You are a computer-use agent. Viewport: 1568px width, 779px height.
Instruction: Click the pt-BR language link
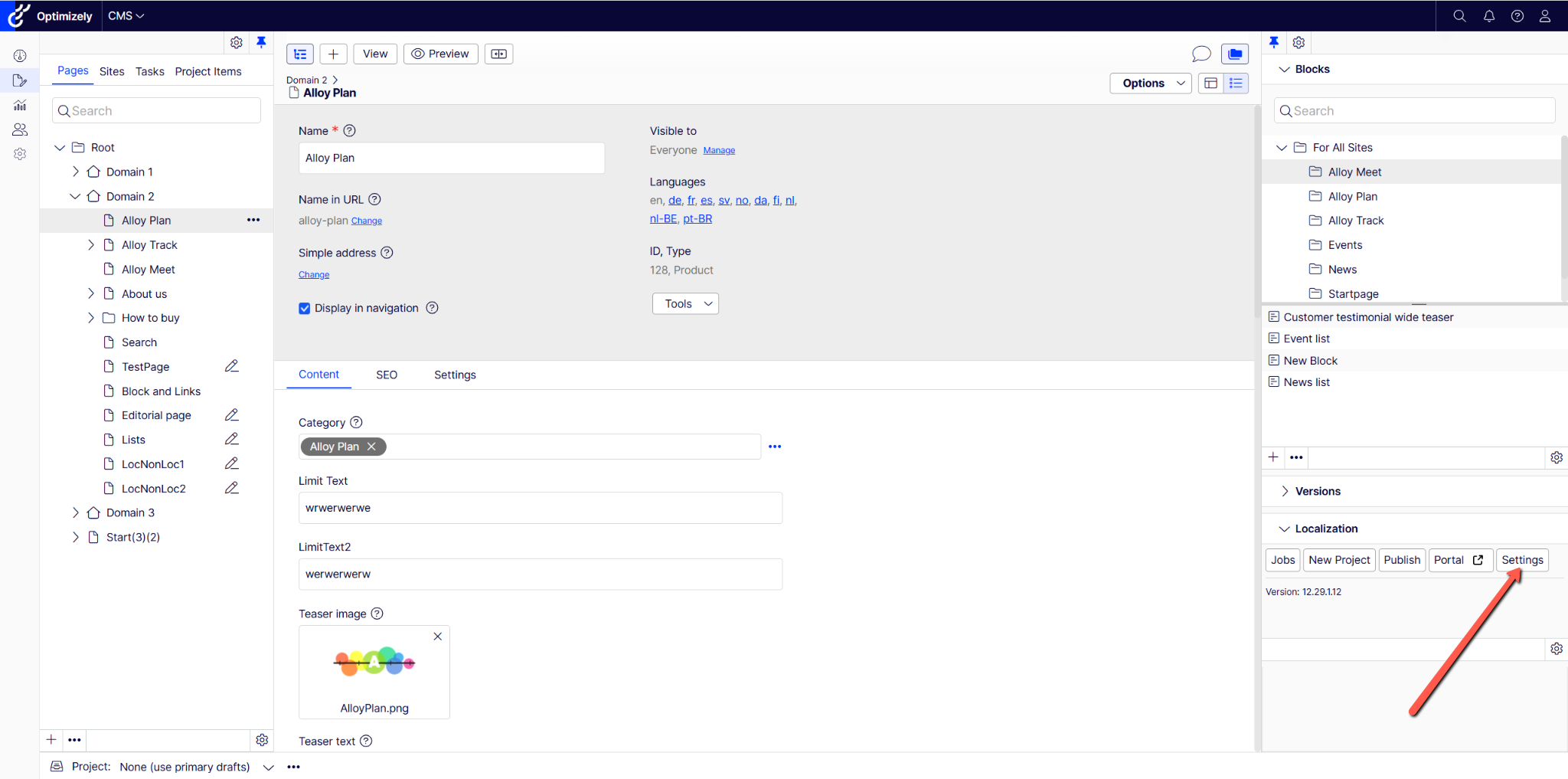point(697,218)
